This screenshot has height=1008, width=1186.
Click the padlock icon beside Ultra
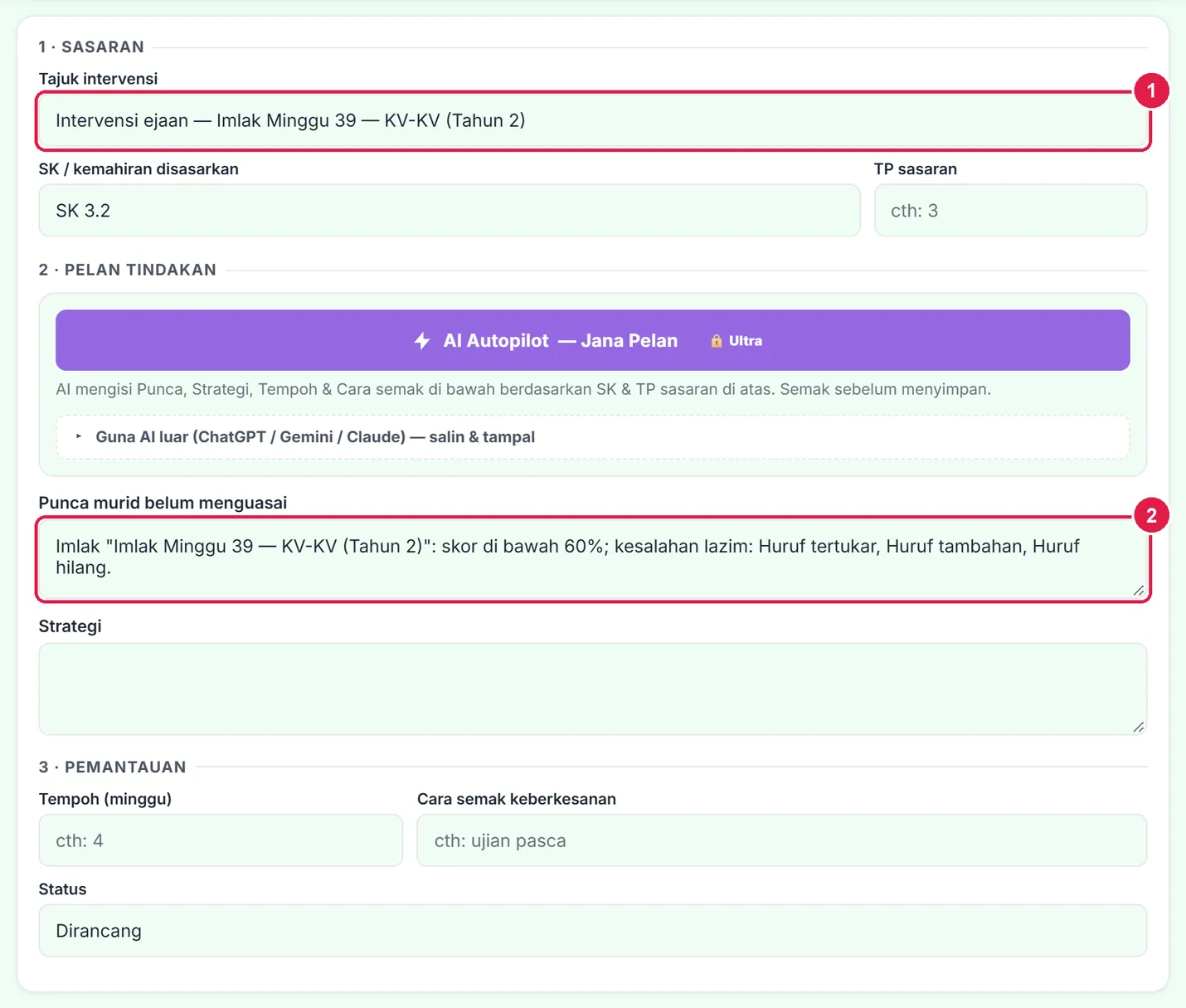[x=717, y=341]
